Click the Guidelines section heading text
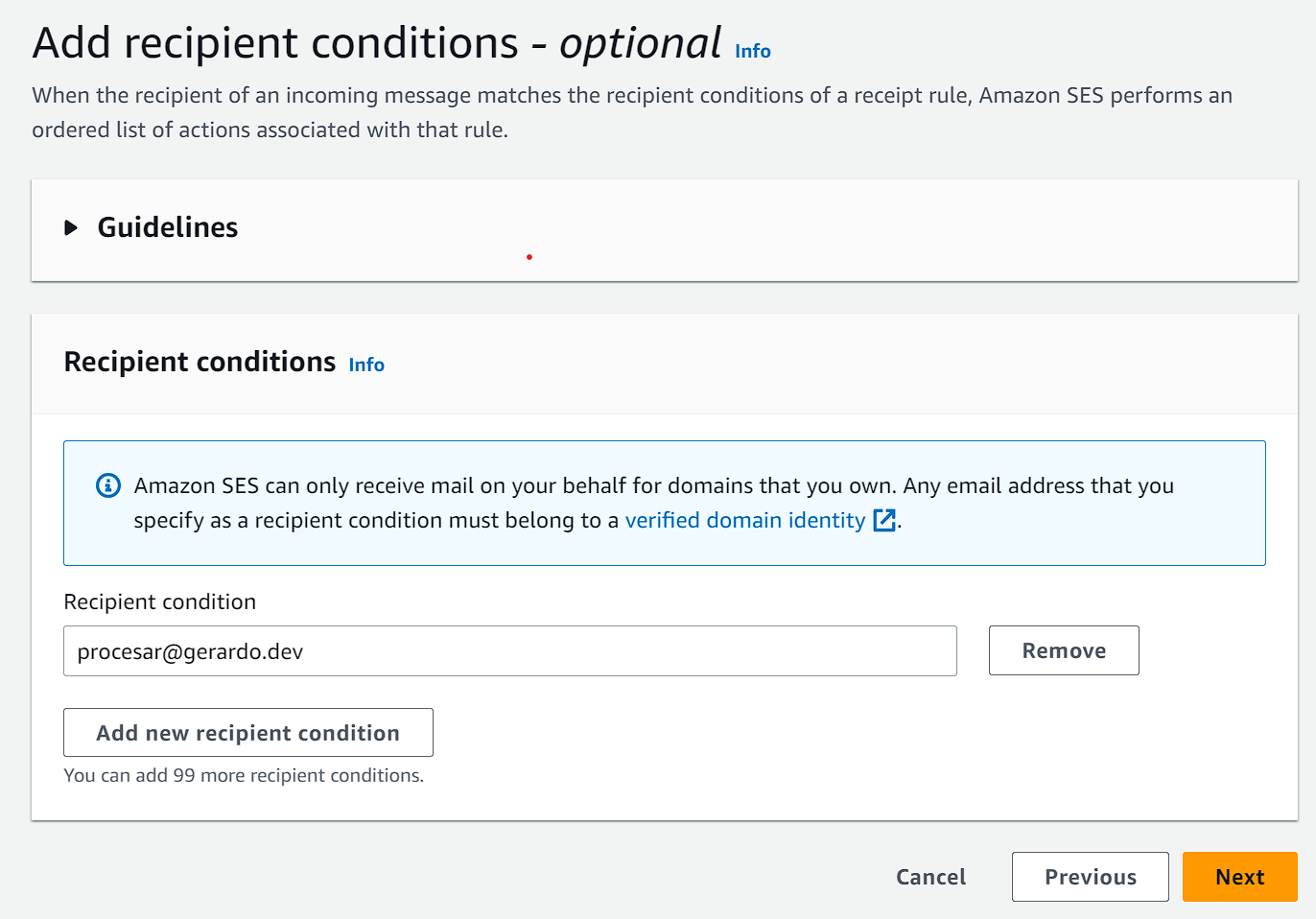This screenshot has width=1316, height=919. coord(168,227)
